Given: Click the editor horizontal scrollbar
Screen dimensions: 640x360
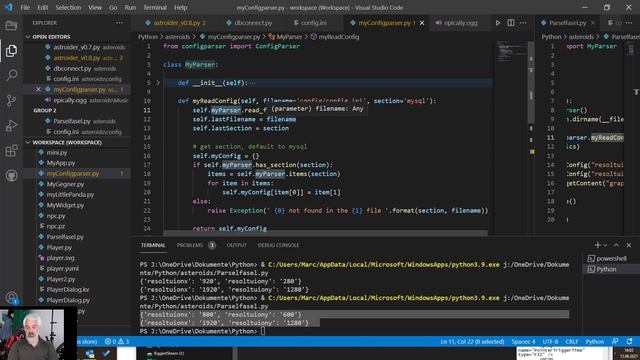Looking at the screenshot, I should point(325,233).
